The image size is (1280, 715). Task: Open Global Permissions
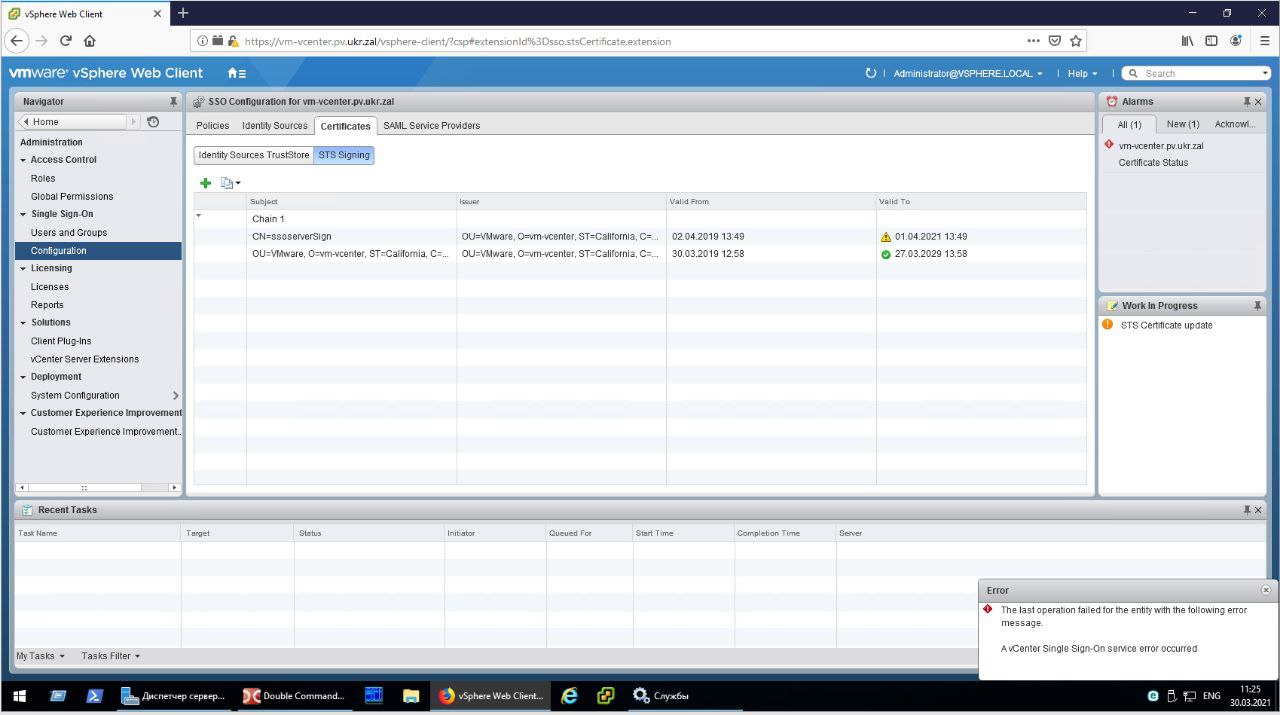(72, 197)
